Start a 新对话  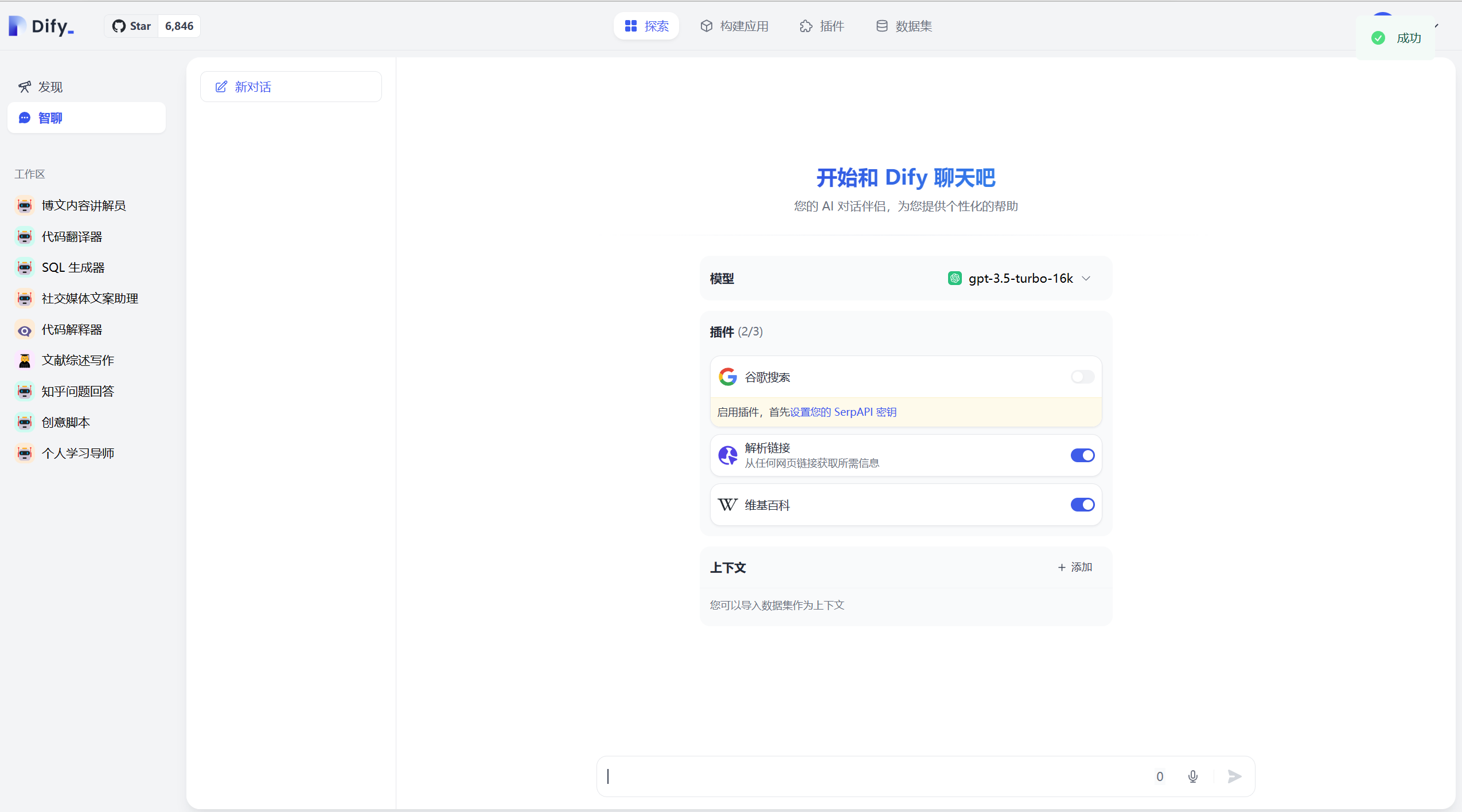[291, 87]
